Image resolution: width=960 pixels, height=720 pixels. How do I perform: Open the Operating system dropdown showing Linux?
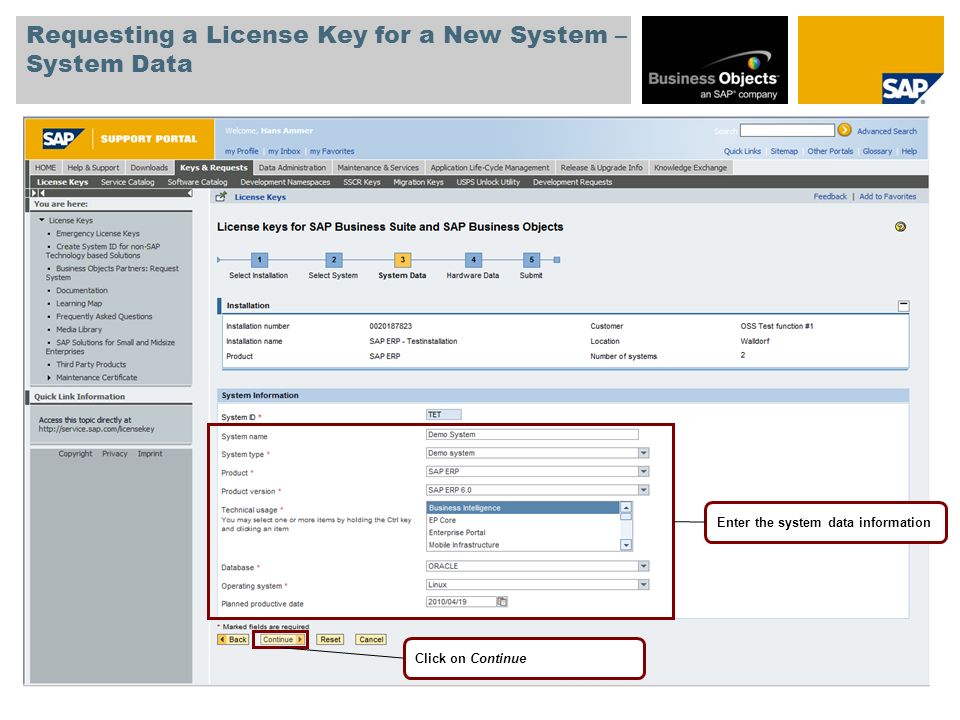(x=643, y=585)
